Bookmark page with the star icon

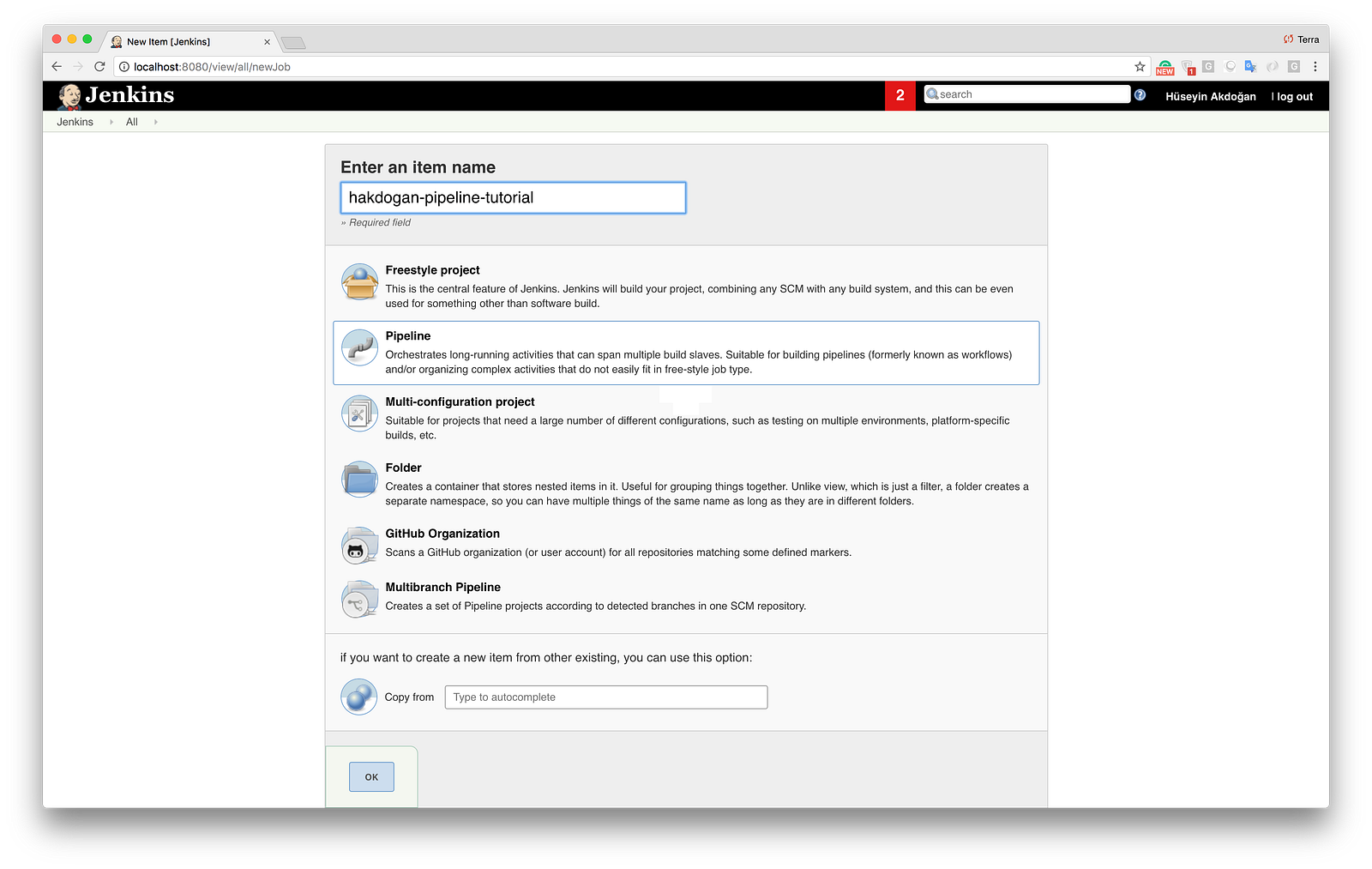coord(1140,67)
